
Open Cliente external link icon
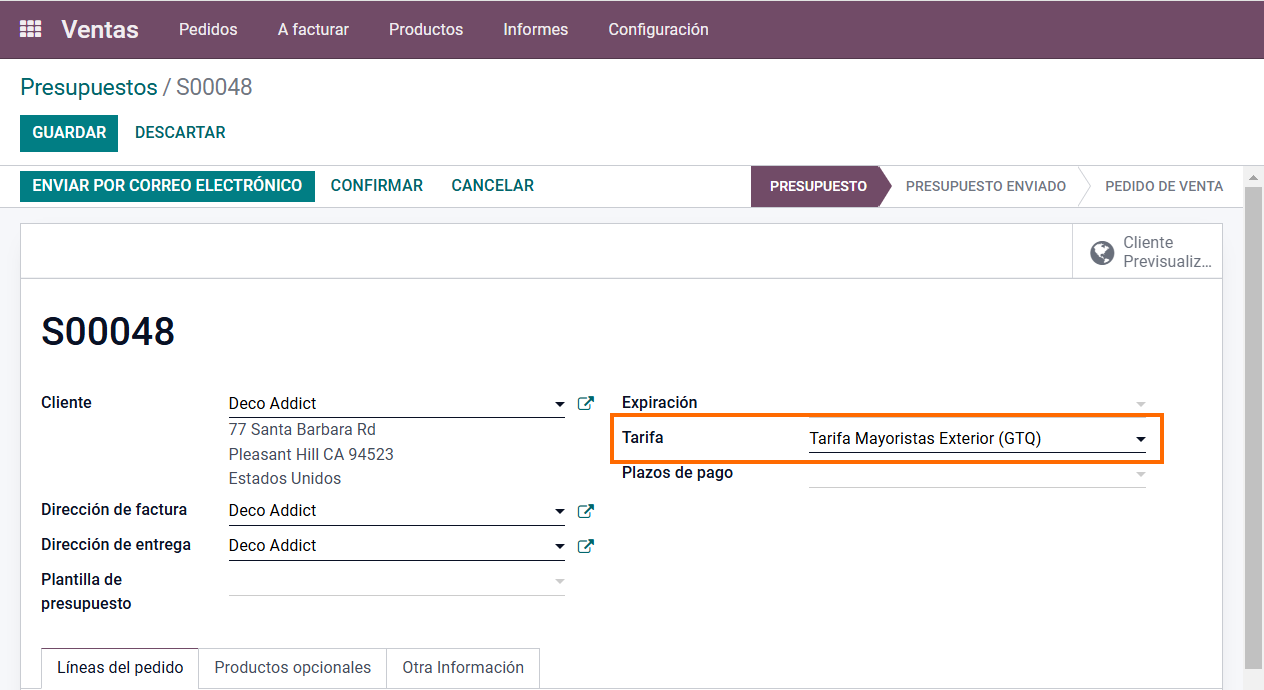point(586,404)
